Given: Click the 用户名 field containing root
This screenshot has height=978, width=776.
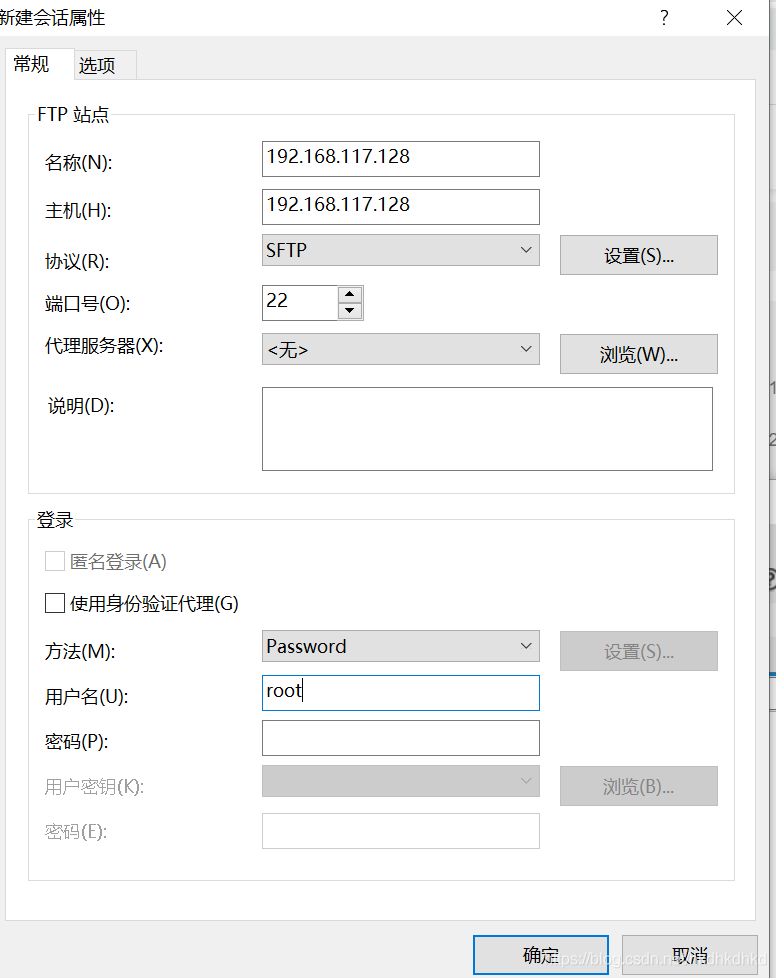Looking at the screenshot, I should tap(400, 692).
